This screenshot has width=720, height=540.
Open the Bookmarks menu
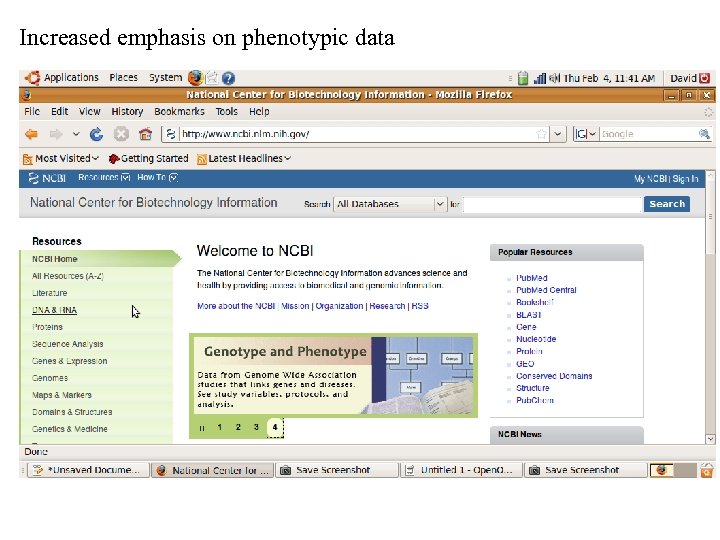tap(179, 112)
